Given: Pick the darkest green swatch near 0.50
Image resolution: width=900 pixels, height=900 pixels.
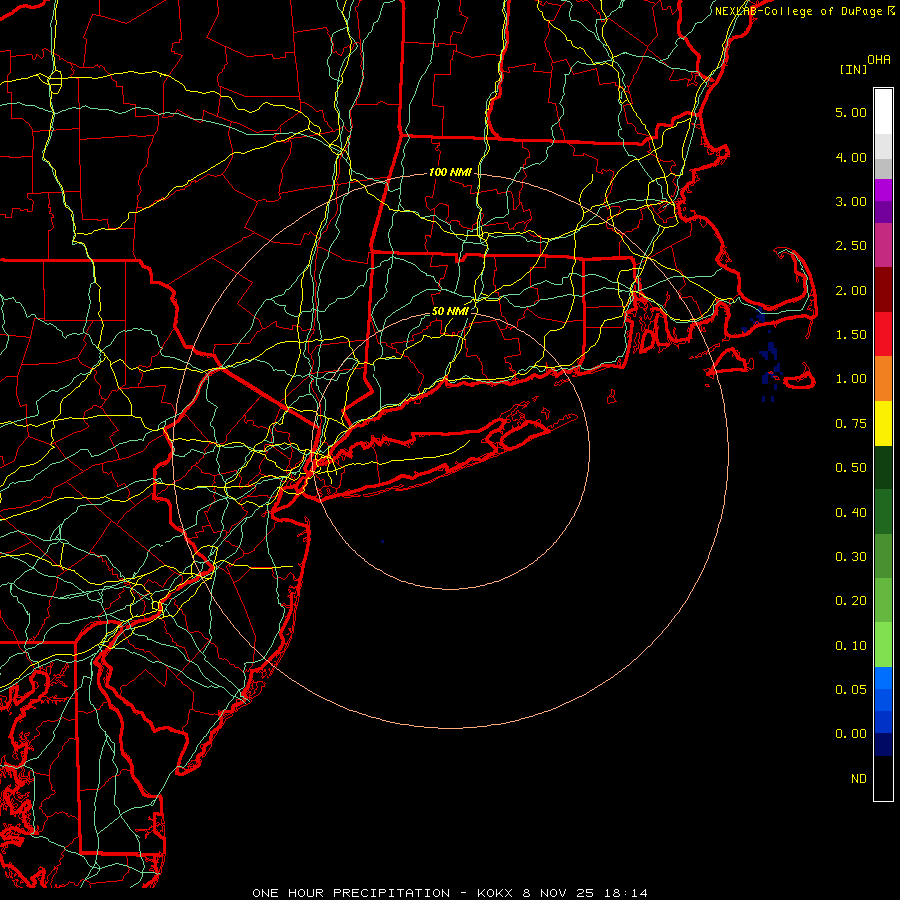Looking at the screenshot, I should pos(883,468).
